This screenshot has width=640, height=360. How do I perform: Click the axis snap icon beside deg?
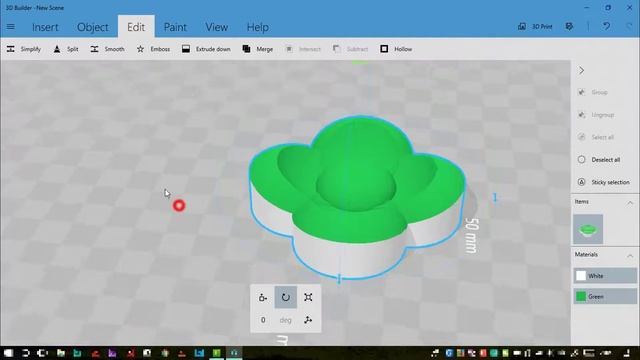point(308,320)
